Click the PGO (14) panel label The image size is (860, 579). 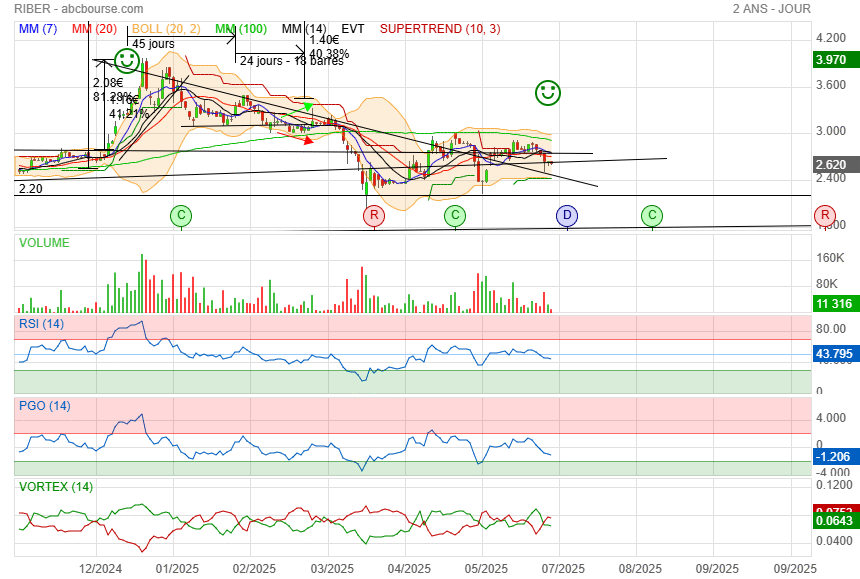pos(44,406)
